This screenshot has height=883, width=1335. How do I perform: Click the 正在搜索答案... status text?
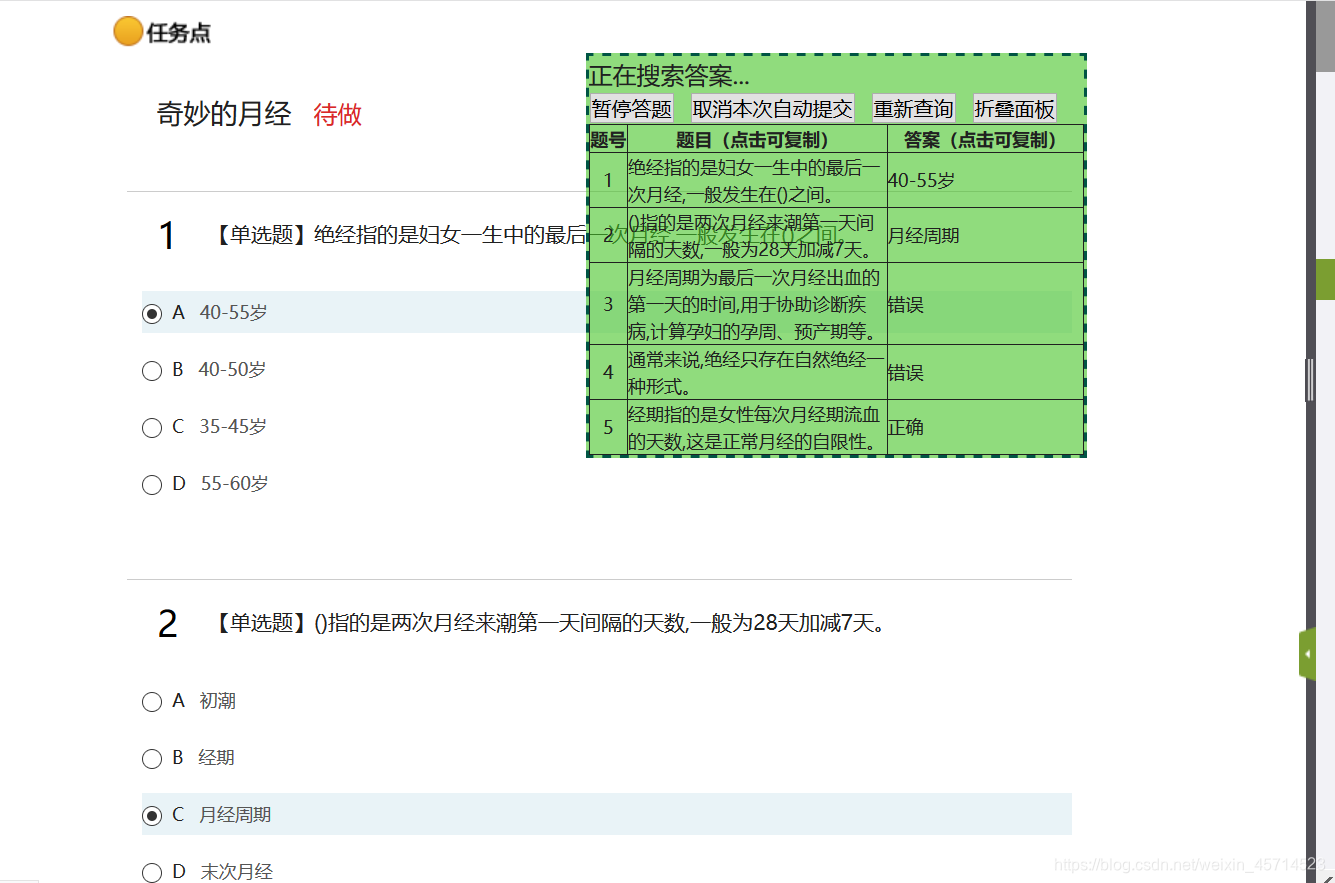669,75
